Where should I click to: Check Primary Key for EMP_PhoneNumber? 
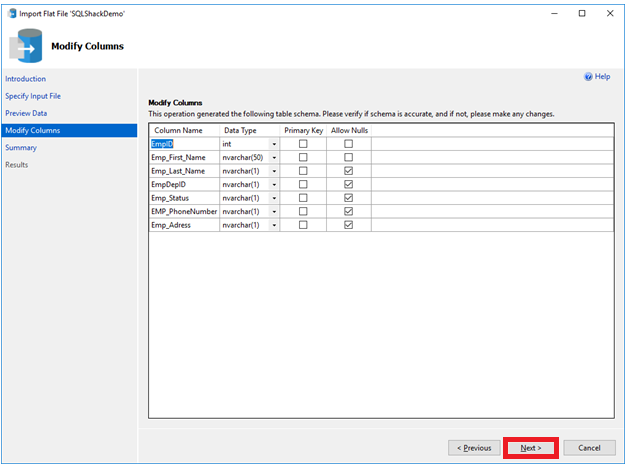tap(303, 211)
